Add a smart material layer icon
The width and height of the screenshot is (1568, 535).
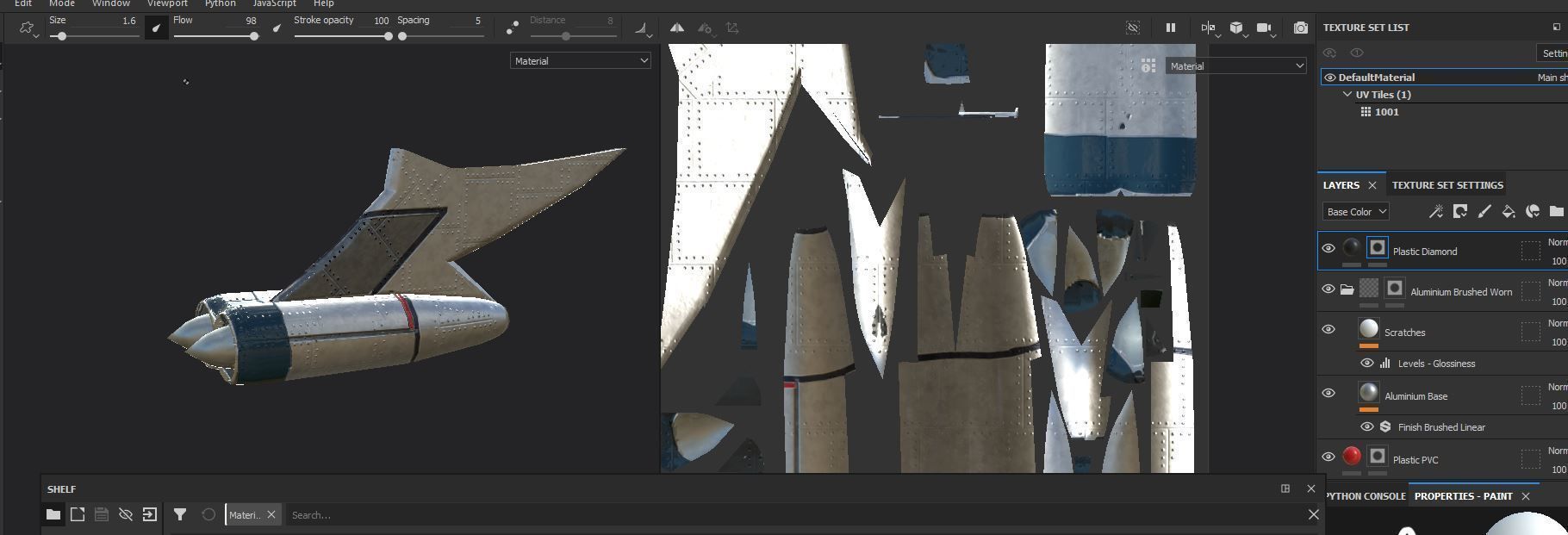[x=1533, y=211]
